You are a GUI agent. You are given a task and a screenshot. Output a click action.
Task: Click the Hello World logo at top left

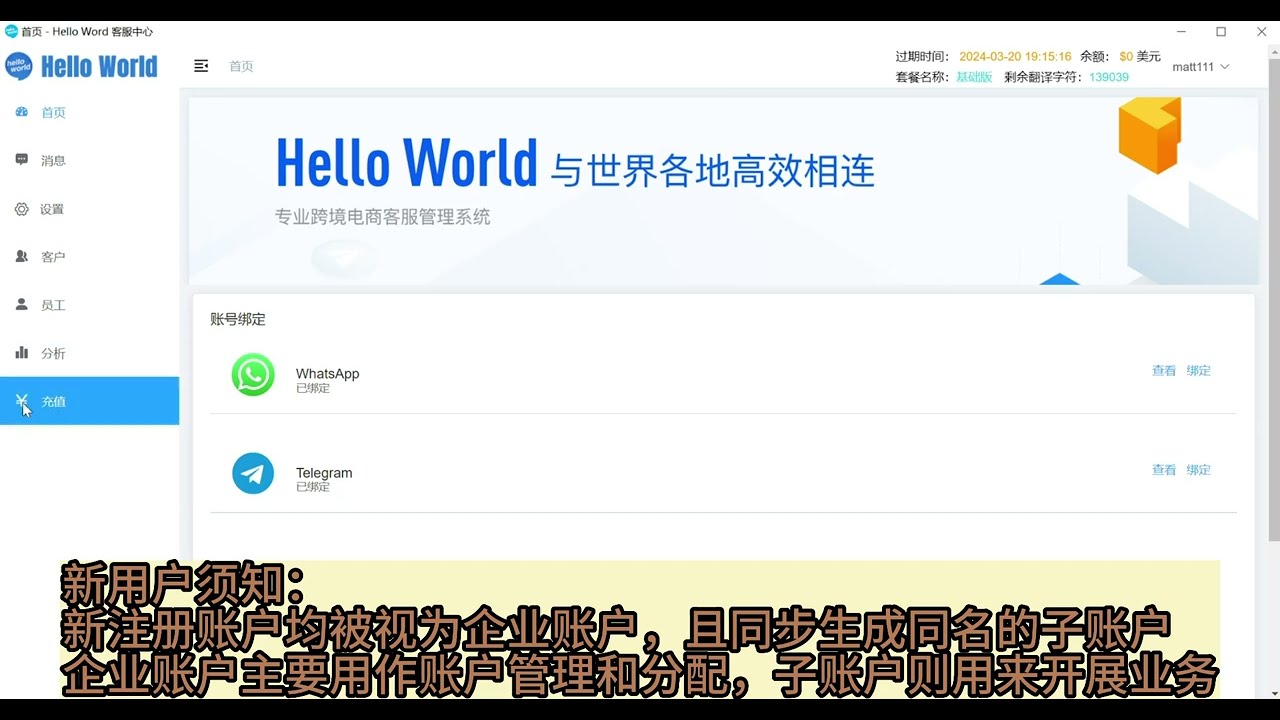82,66
